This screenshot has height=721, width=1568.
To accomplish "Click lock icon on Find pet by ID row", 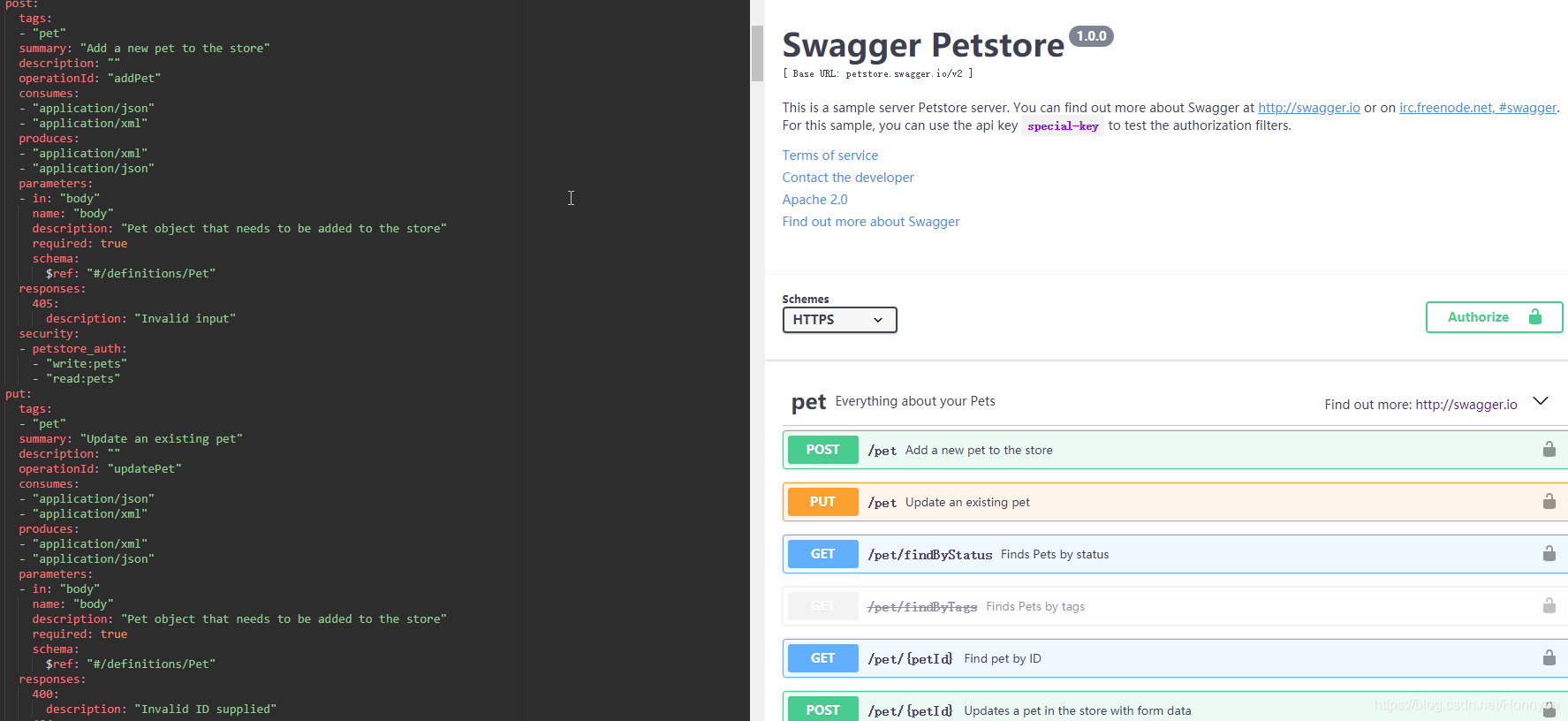I will 1549,657.
